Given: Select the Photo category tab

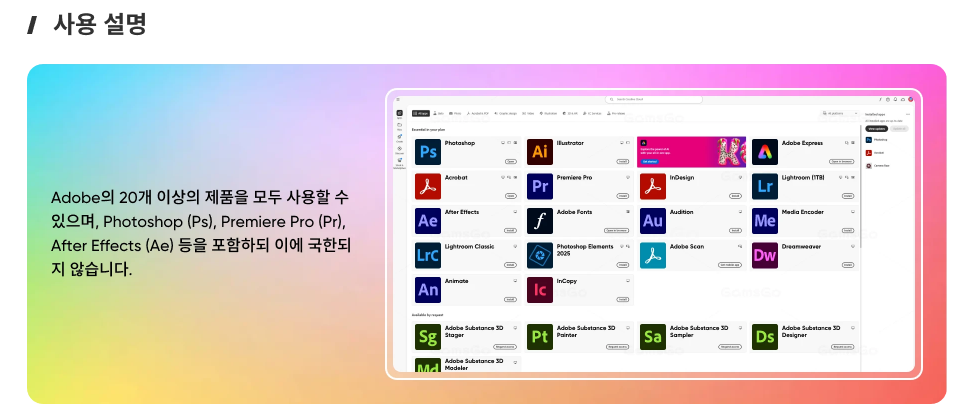Looking at the screenshot, I should pos(455,113).
